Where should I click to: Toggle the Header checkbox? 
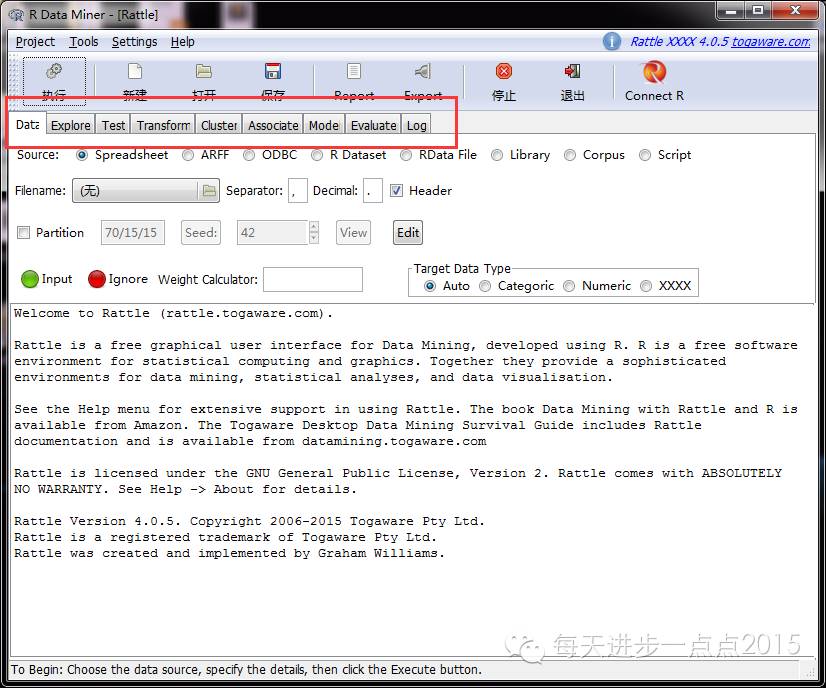pyautogui.click(x=396, y=191)
